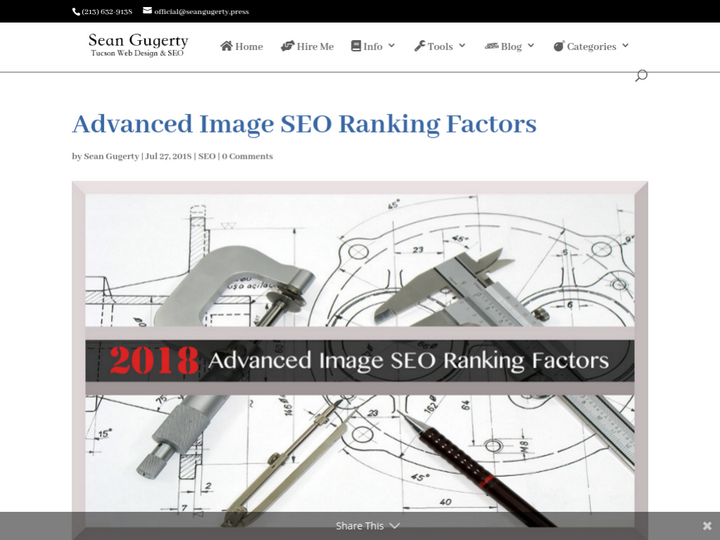Click the phone icon in top bar
This screenshot has width=720, height=540.
pyautogui.click(x=76, y=11)
